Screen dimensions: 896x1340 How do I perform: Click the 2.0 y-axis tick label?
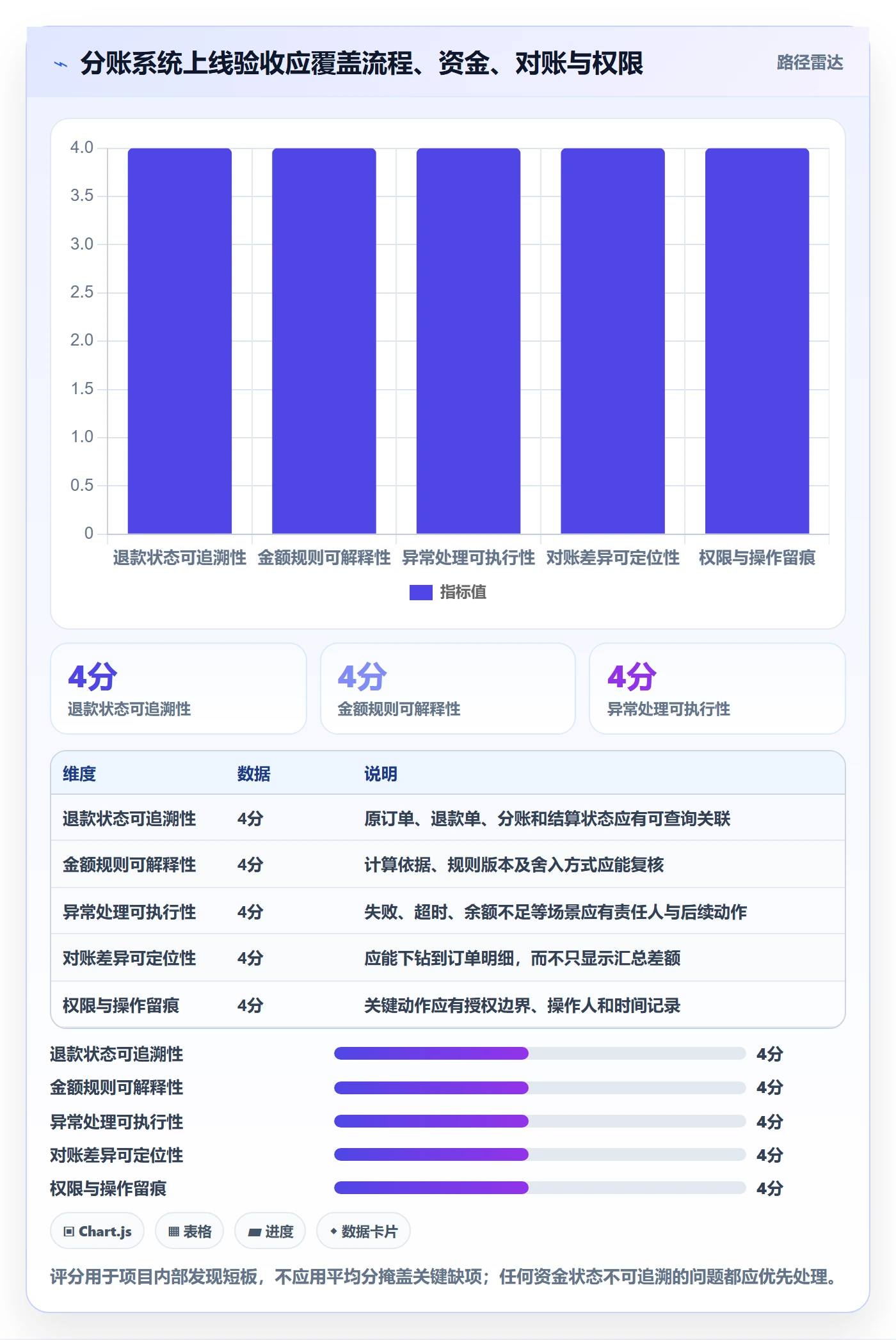pos(82,340)
